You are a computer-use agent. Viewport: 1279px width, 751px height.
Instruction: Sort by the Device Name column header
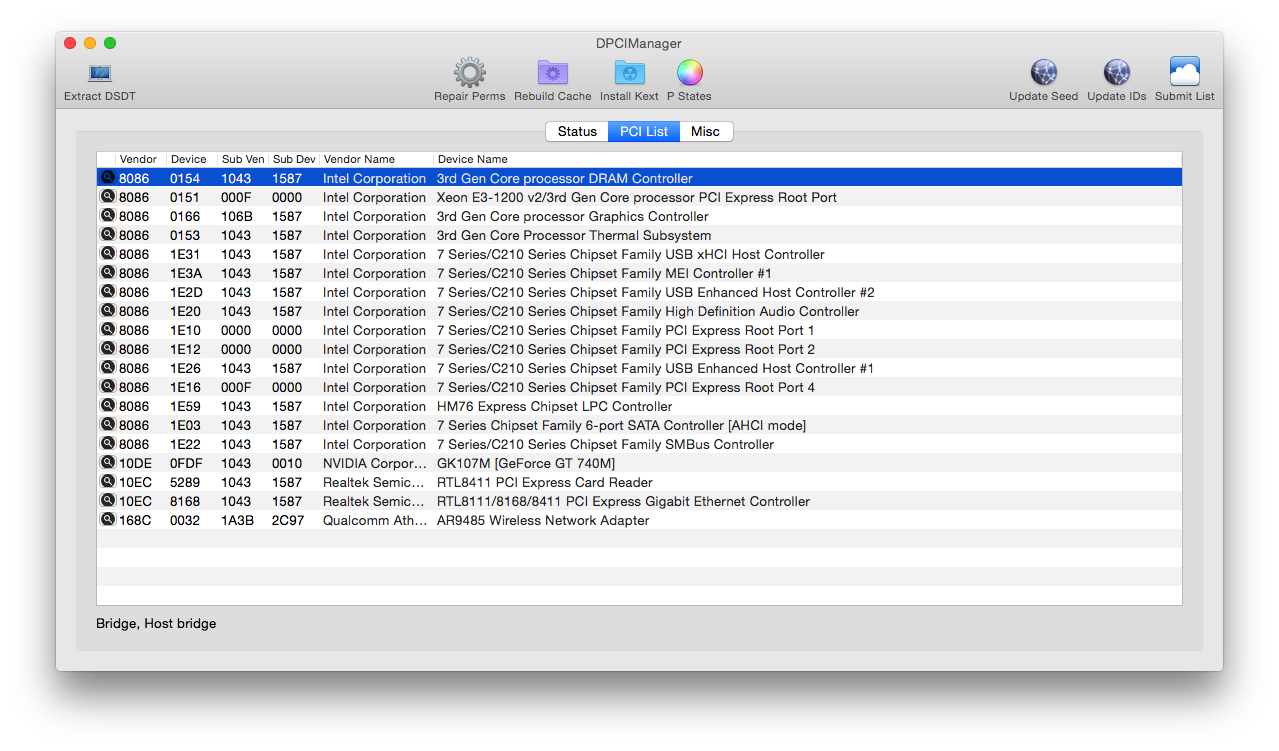click(x=473, y=159)
